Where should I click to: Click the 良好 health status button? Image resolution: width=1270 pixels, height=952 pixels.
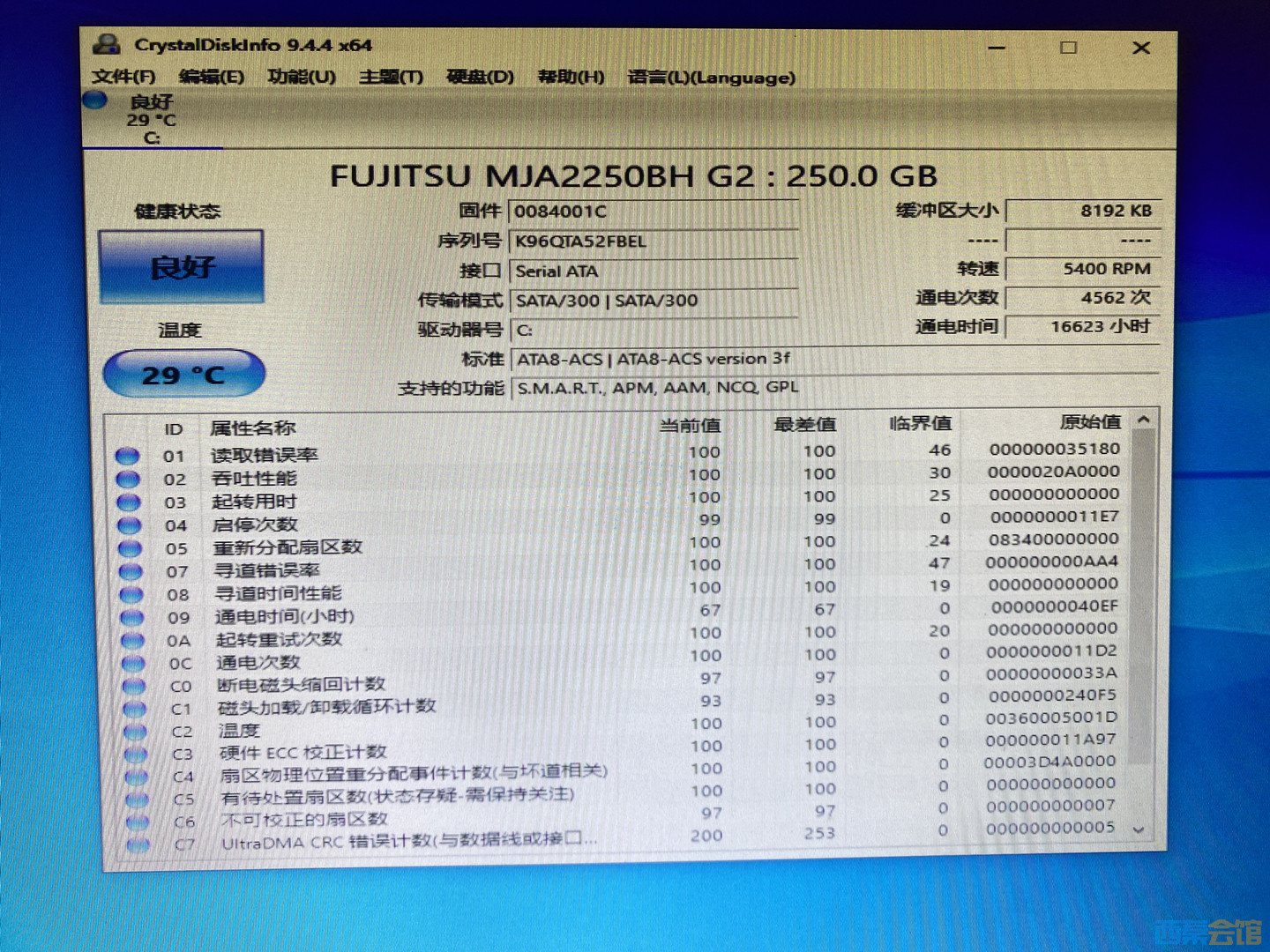tap(182, 264)
